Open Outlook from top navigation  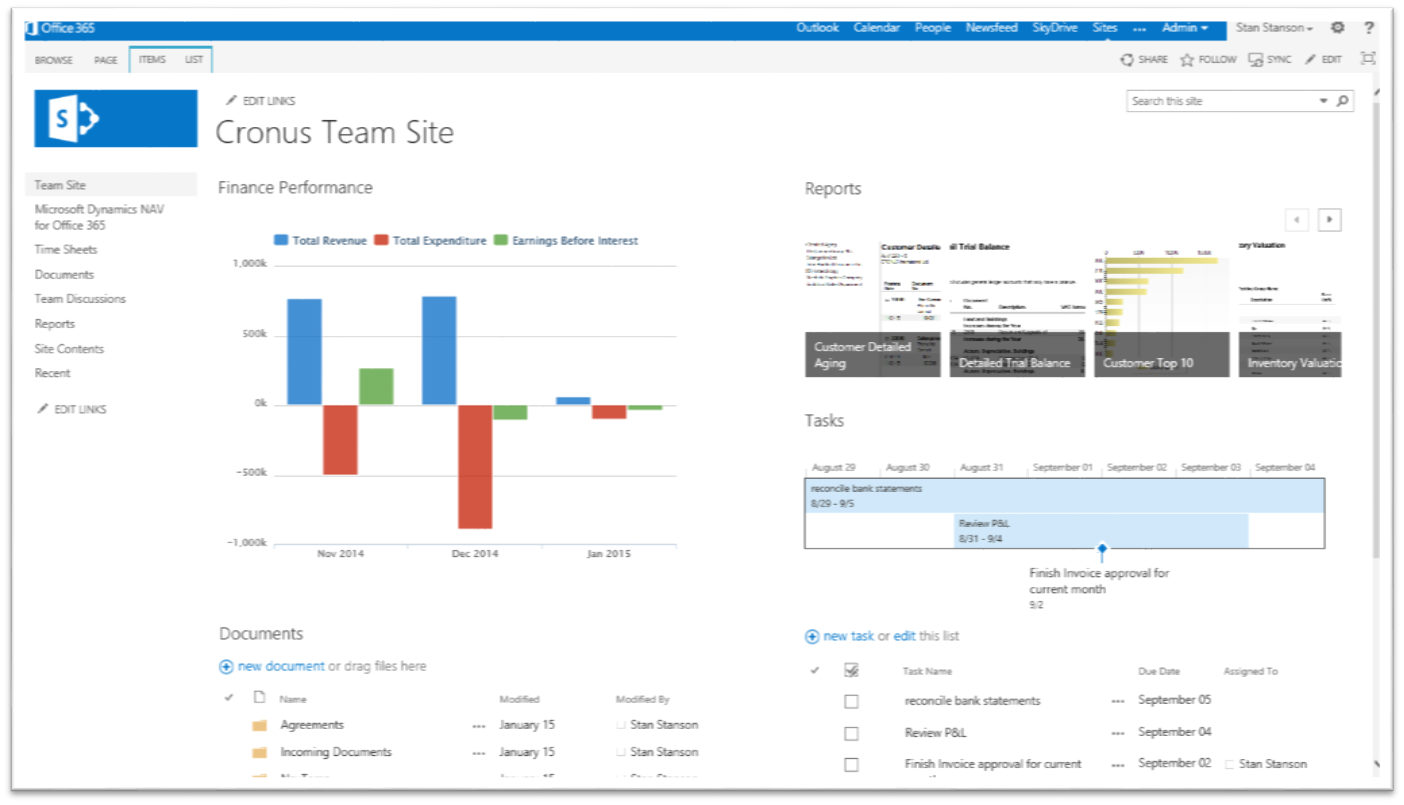tap(817, 28)
